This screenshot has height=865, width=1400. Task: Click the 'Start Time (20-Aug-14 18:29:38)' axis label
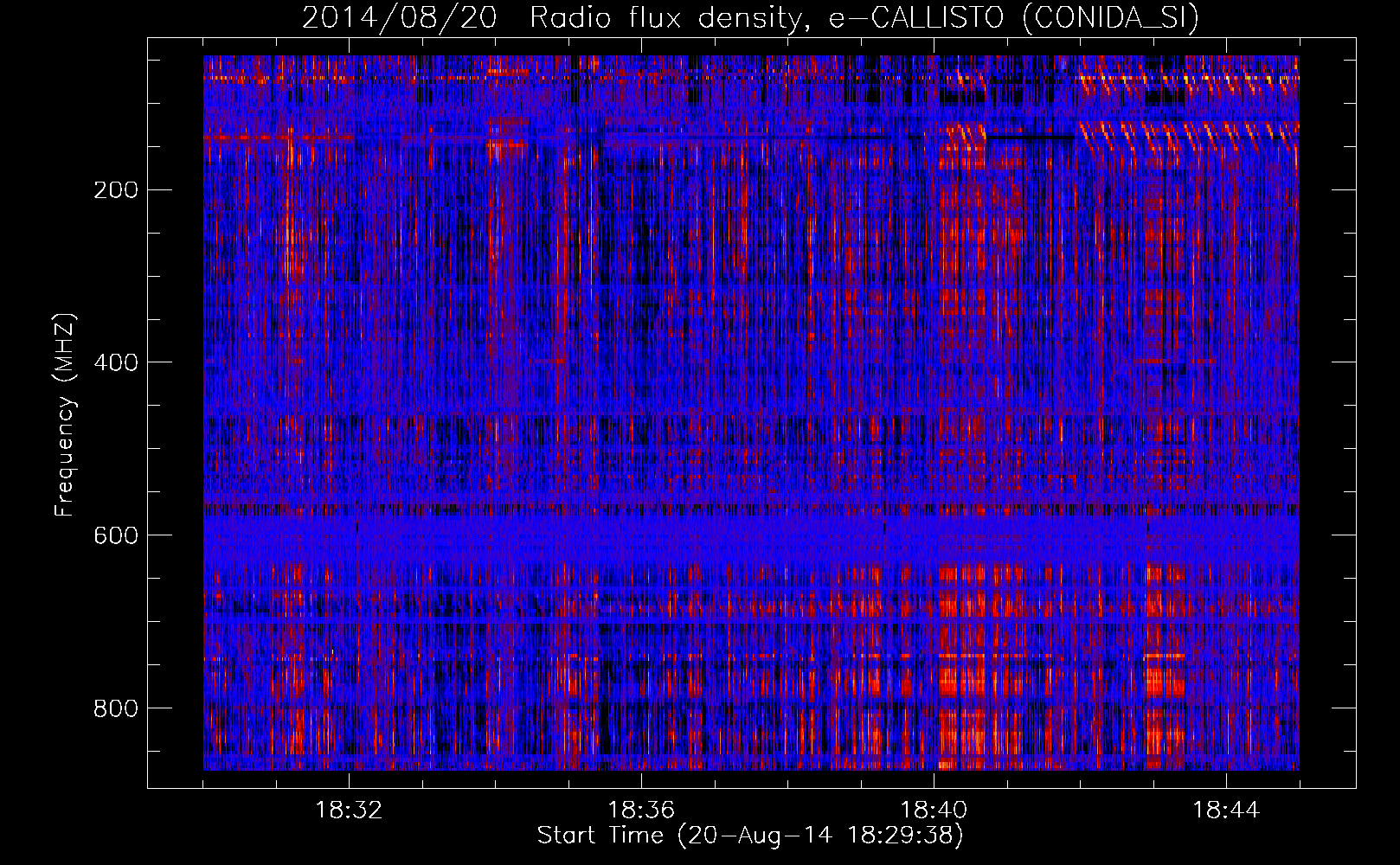pyautogui.click(x=750, y=836)
